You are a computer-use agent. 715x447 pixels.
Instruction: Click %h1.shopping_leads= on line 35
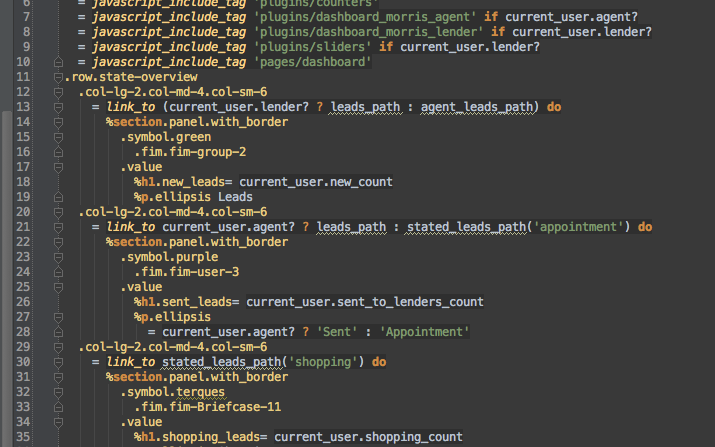201,437
